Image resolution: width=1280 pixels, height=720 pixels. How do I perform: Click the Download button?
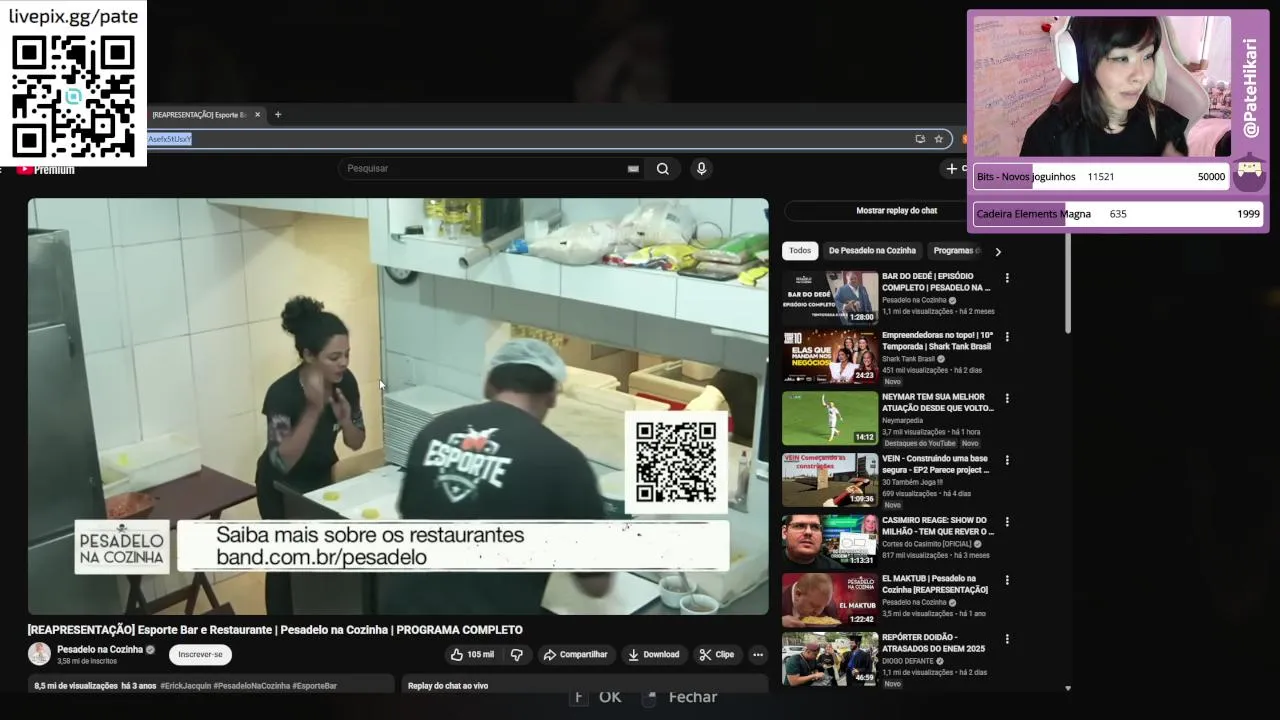[654, 655]
